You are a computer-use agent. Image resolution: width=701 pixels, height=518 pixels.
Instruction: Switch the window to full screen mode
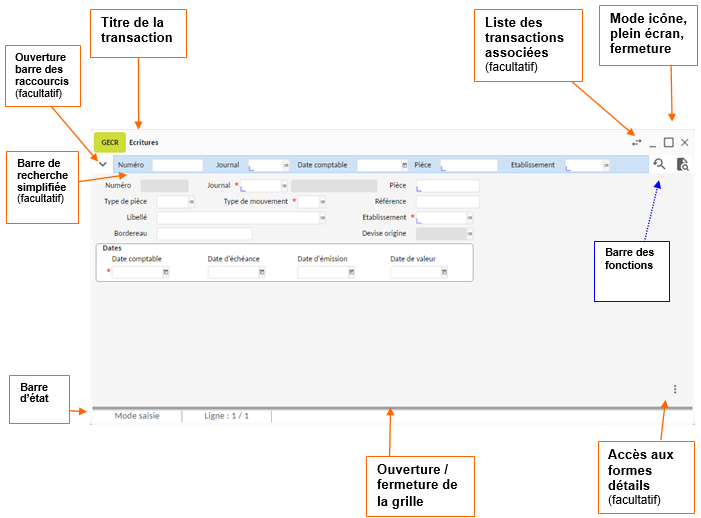point(668,143)
